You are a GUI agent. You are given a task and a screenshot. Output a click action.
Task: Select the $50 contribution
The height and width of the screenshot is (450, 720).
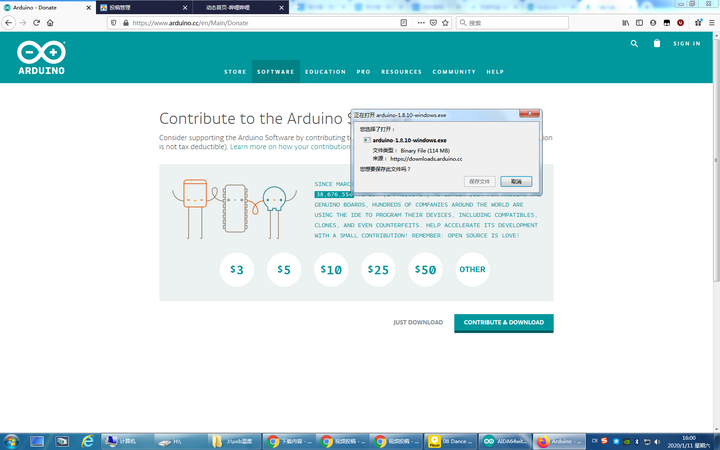click(425, 270)
